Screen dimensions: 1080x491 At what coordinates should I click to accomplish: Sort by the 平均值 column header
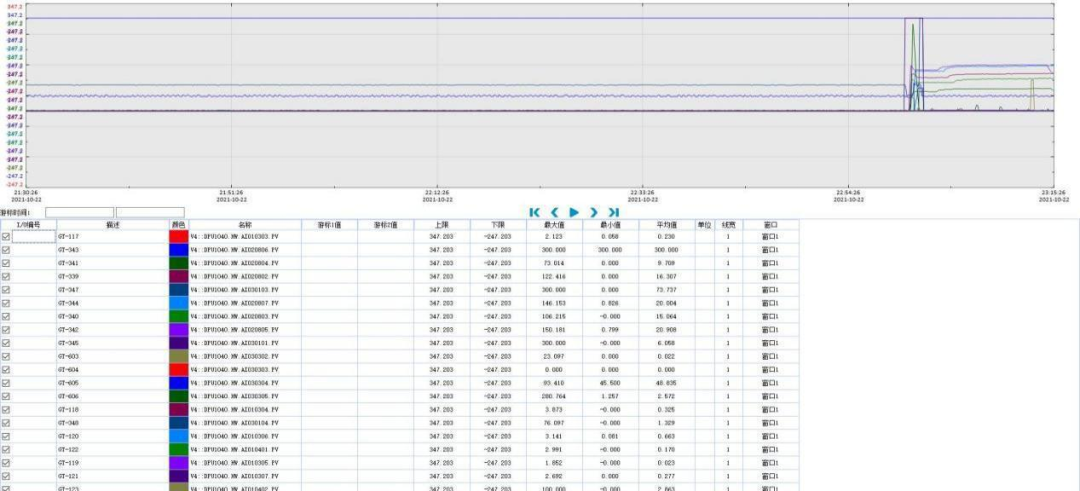tap(667, 224)
